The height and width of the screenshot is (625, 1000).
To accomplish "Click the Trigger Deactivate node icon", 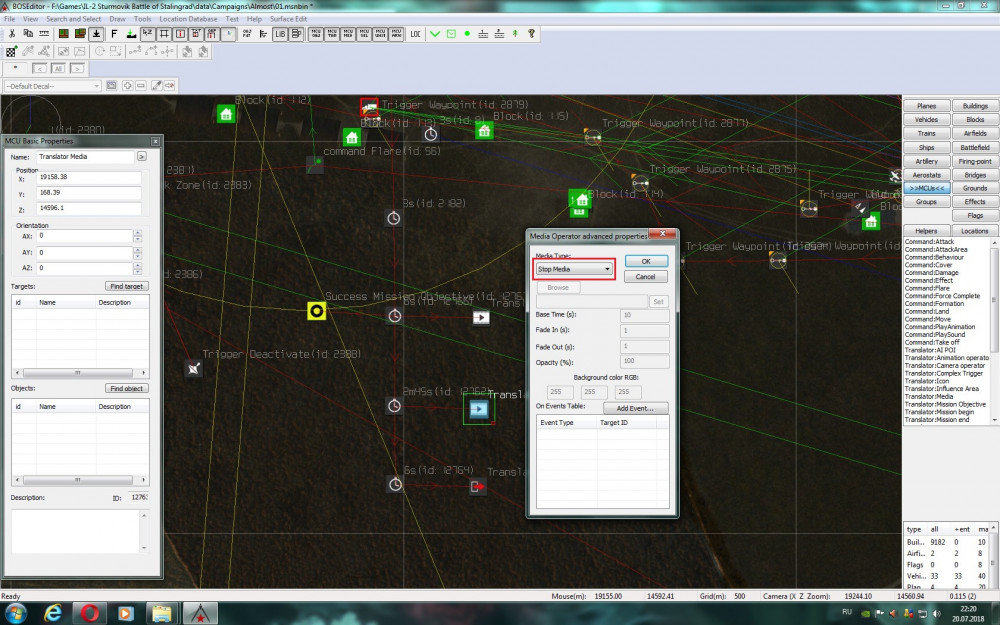I will pos(194,368).
